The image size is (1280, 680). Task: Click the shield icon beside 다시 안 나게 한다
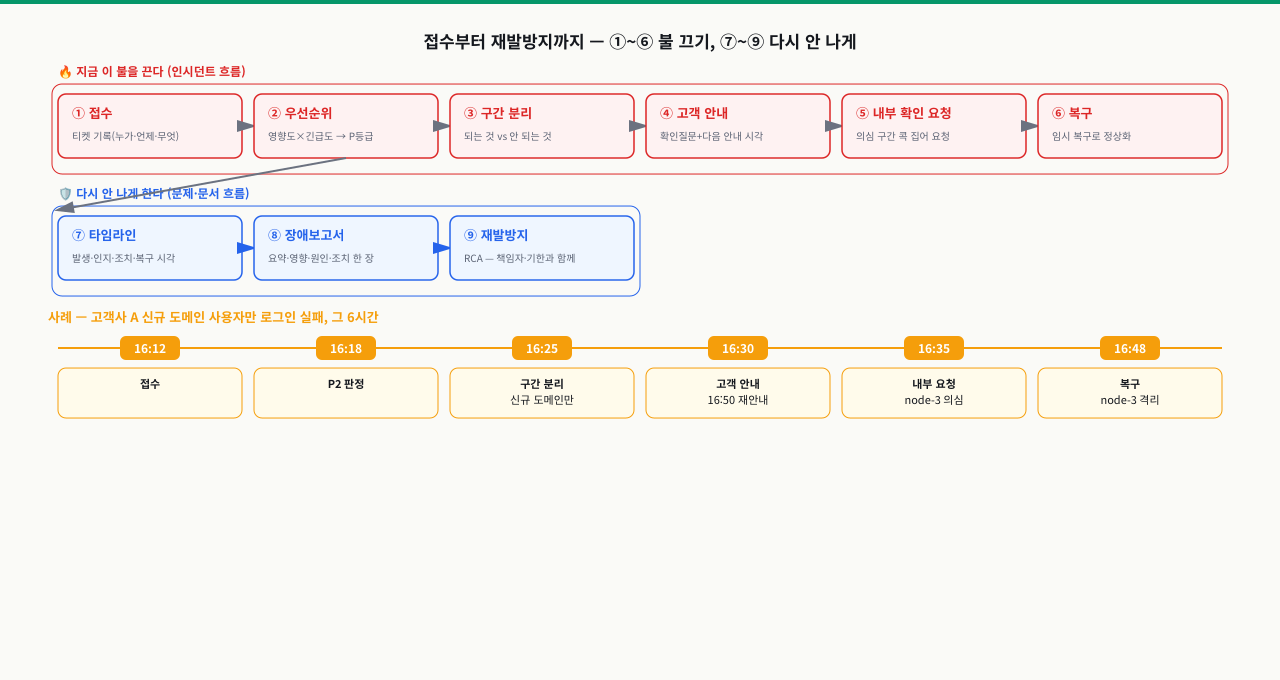coord(65,194)
